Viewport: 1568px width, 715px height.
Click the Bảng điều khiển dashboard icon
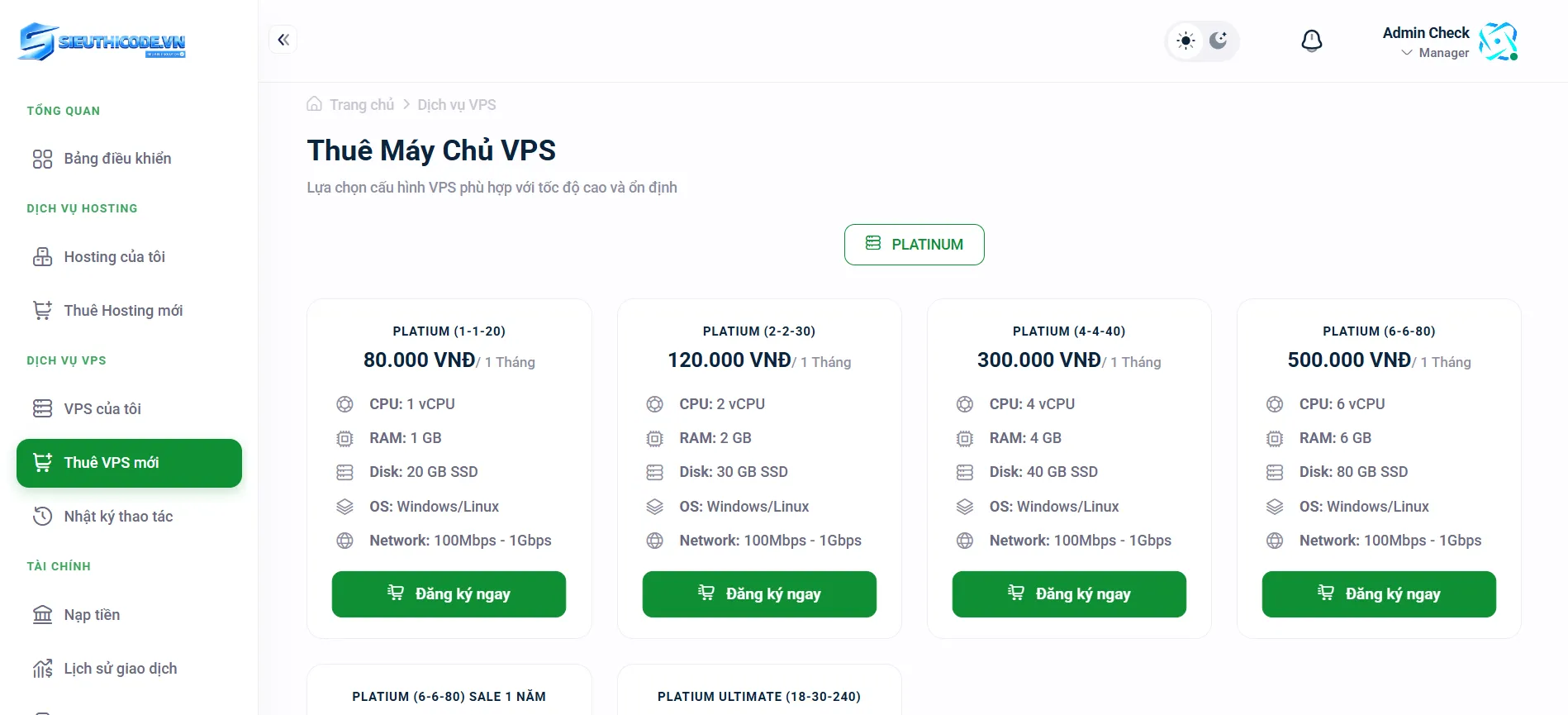pos(42,159)
